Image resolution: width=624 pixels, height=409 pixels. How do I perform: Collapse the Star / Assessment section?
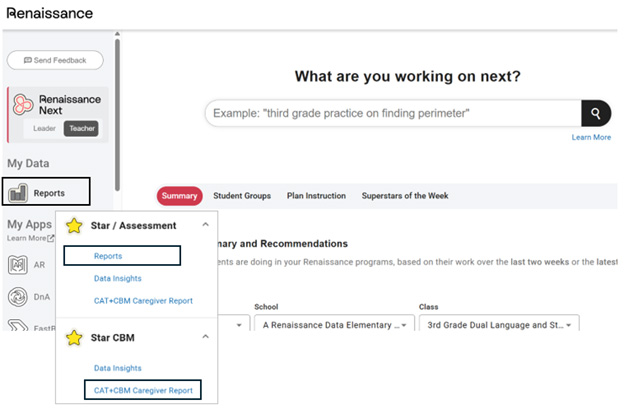[205, 225]
